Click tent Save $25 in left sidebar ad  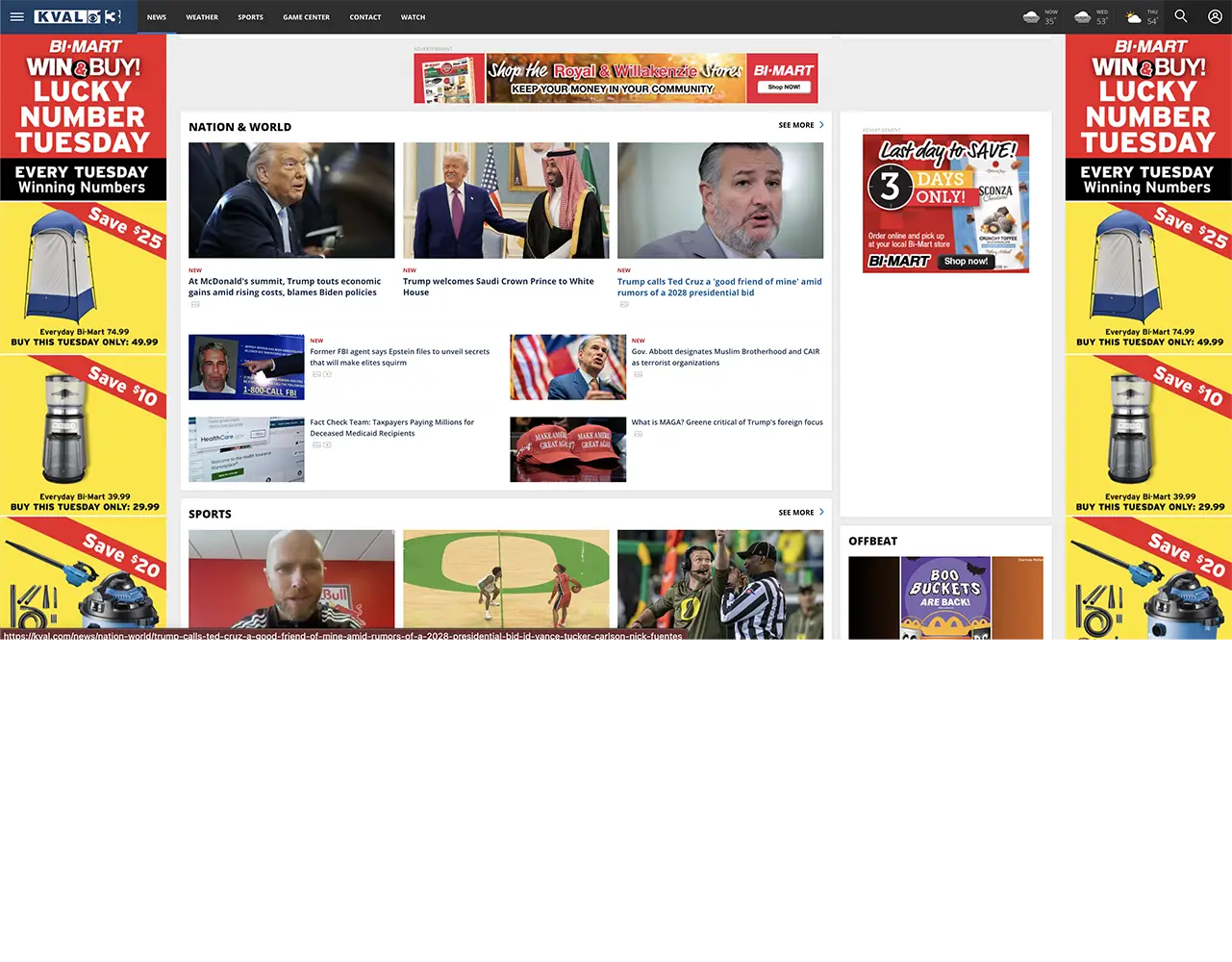[83, 278]
